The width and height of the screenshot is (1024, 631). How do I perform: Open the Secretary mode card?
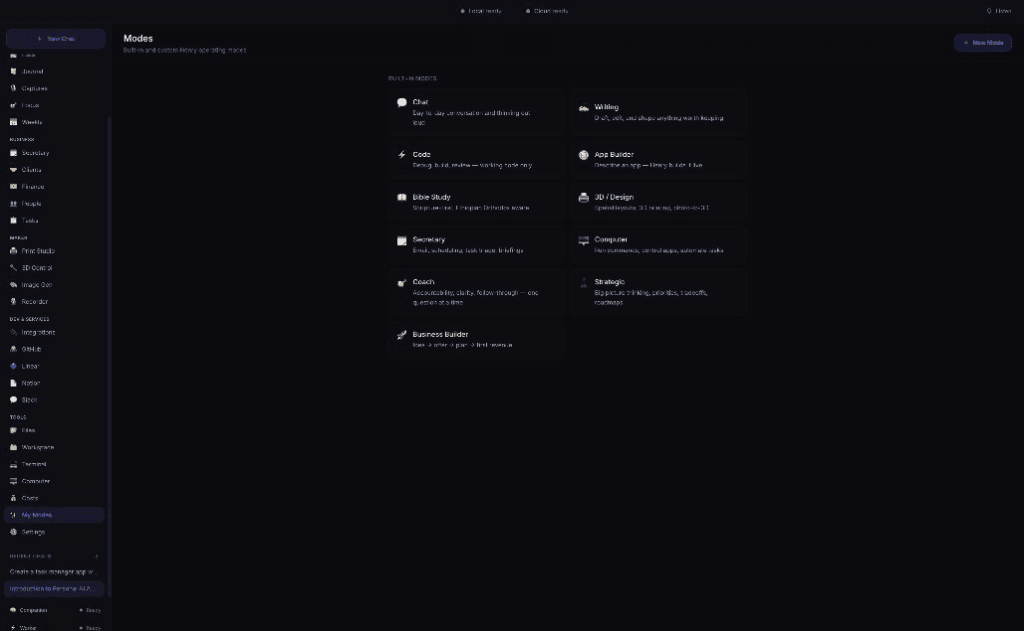476,244
